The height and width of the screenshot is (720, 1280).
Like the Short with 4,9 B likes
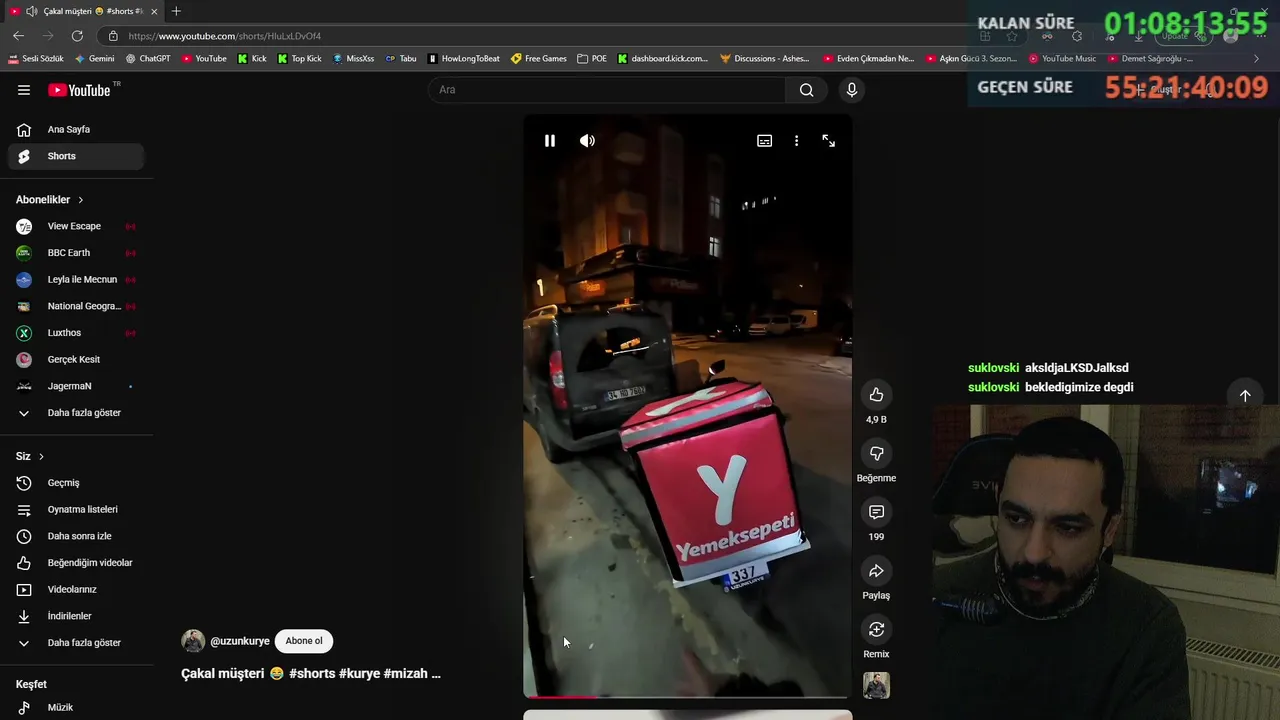[876, 395]
